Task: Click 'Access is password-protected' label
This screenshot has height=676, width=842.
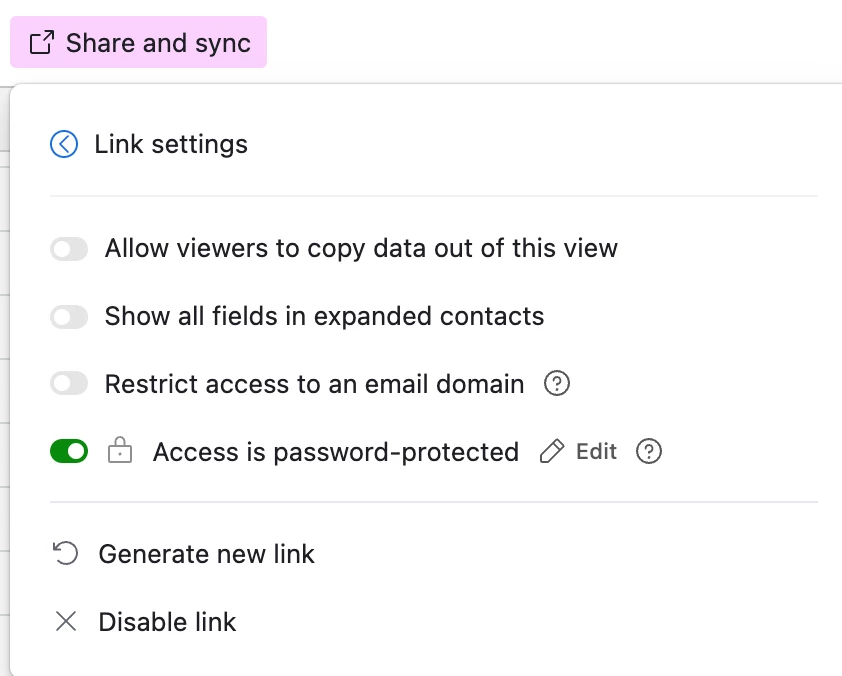Action: (336, 452)
